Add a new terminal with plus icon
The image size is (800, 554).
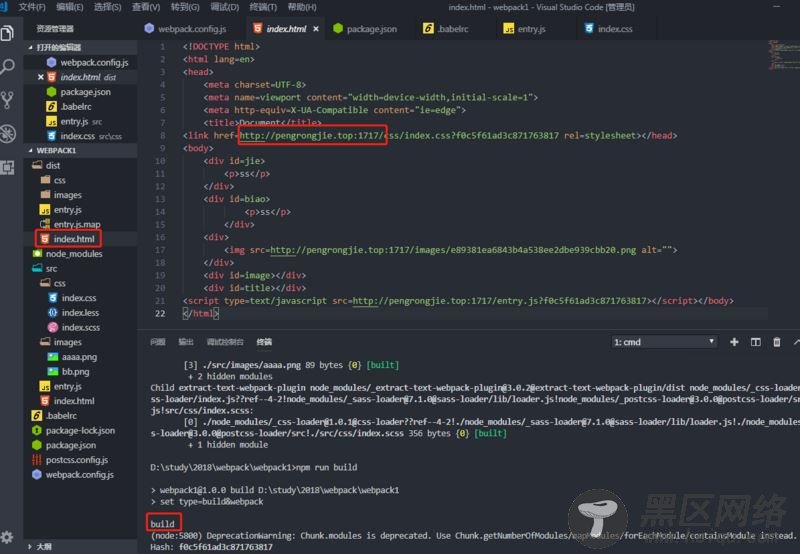coord(734,342)
